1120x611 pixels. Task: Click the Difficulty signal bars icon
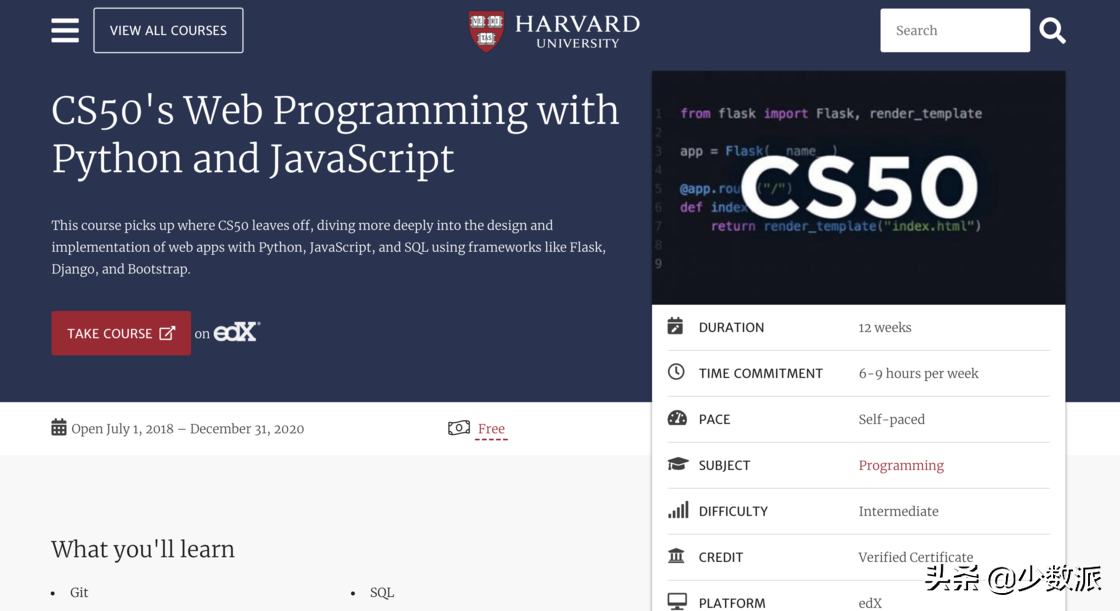[x=678, y=510]
